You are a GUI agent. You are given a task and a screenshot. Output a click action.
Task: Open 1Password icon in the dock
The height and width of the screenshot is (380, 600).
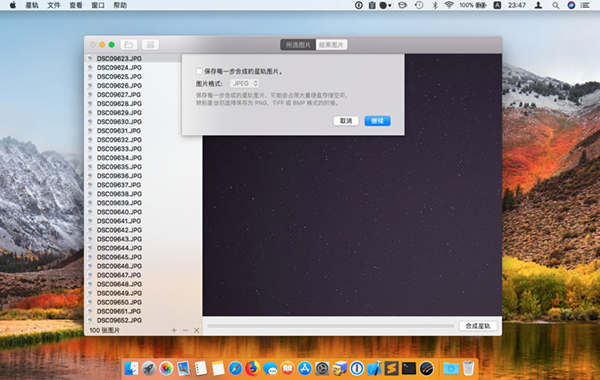click(x=357, y=369)
